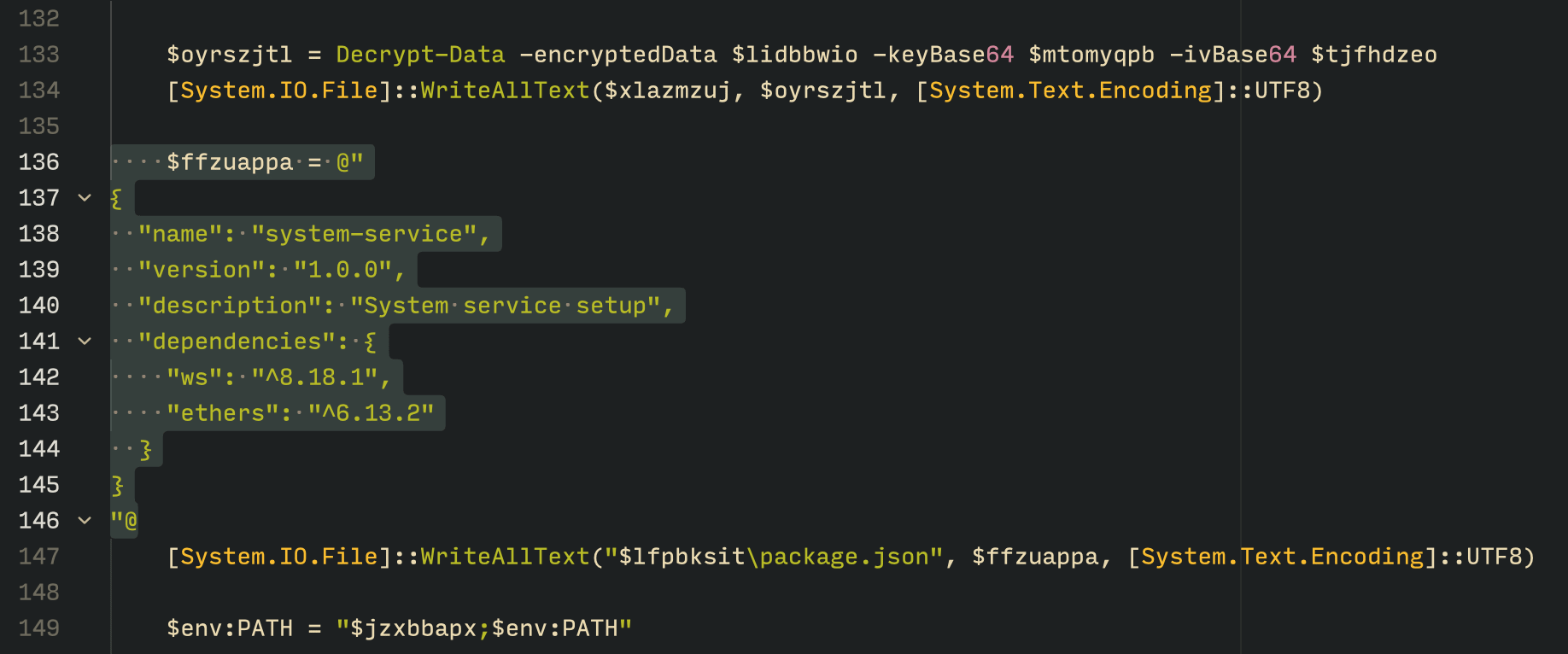1568x654 pixels.
Task: Collapse the "dependencies" block at line 141
Action: point(85,342)
